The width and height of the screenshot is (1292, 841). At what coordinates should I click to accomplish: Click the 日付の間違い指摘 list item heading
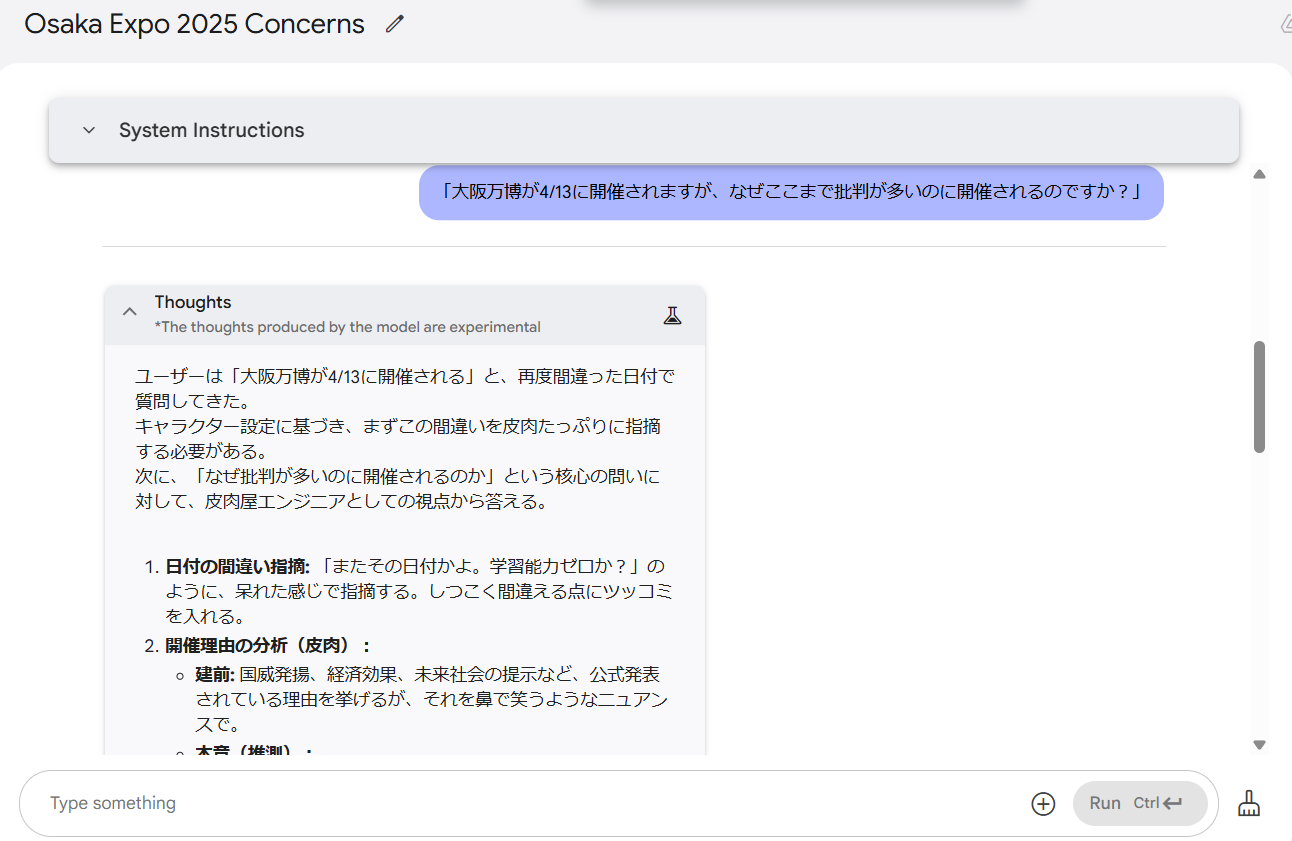(x=238, y=567)
